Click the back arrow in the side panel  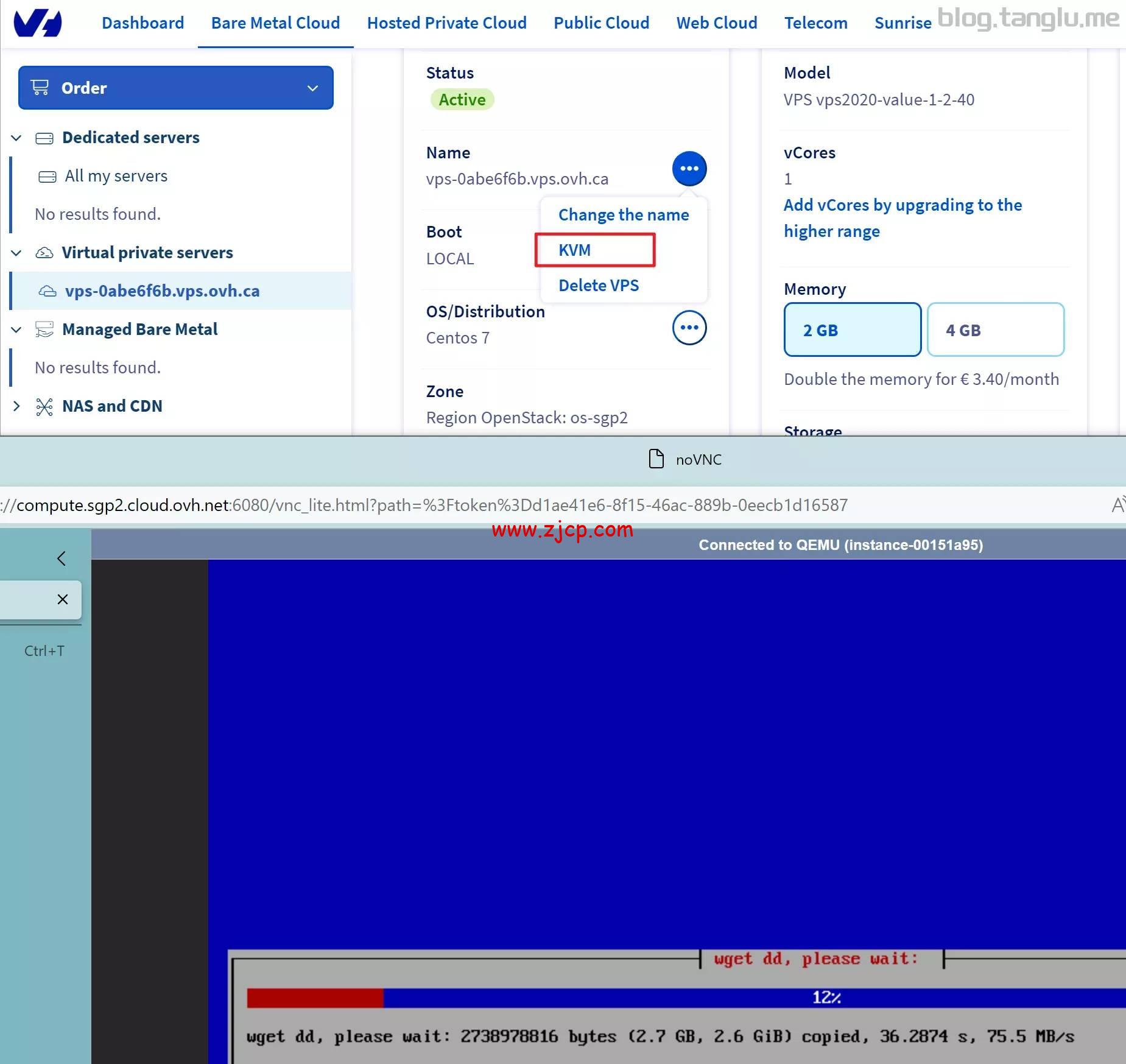[x=62, y=558]
